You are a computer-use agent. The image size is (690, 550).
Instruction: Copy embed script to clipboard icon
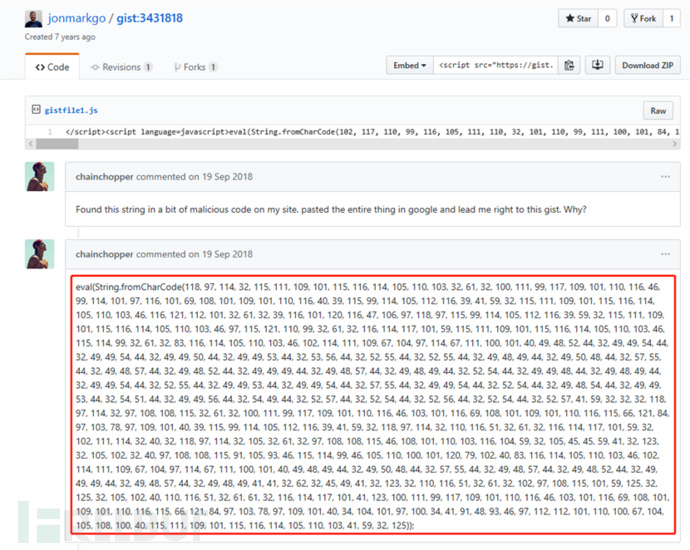click(569, 65)
